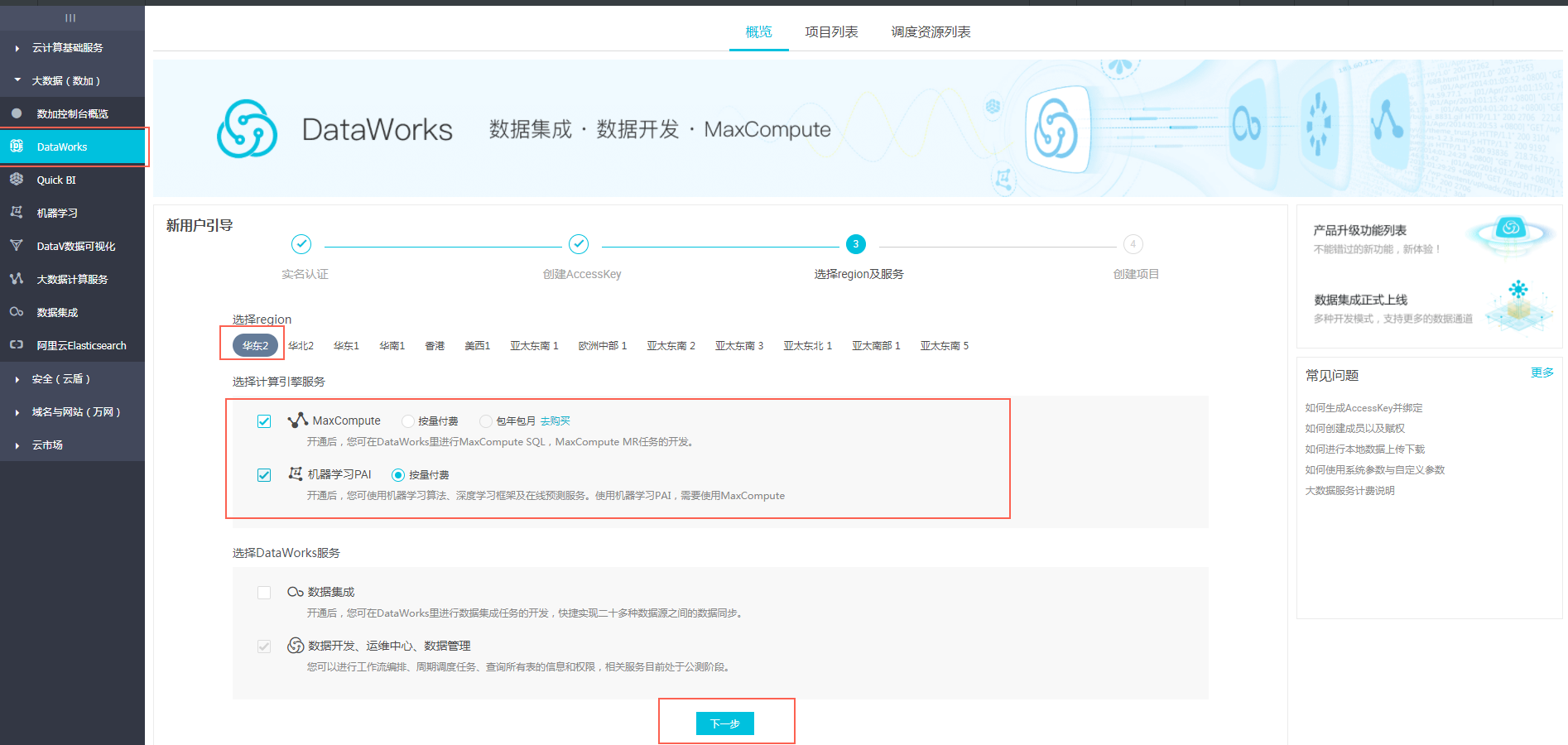Click the 数据开发 swirl icon
Image resolution: width=1568 pixels, height=745 pixels.
pyautogui.click(x=296, y=645)
